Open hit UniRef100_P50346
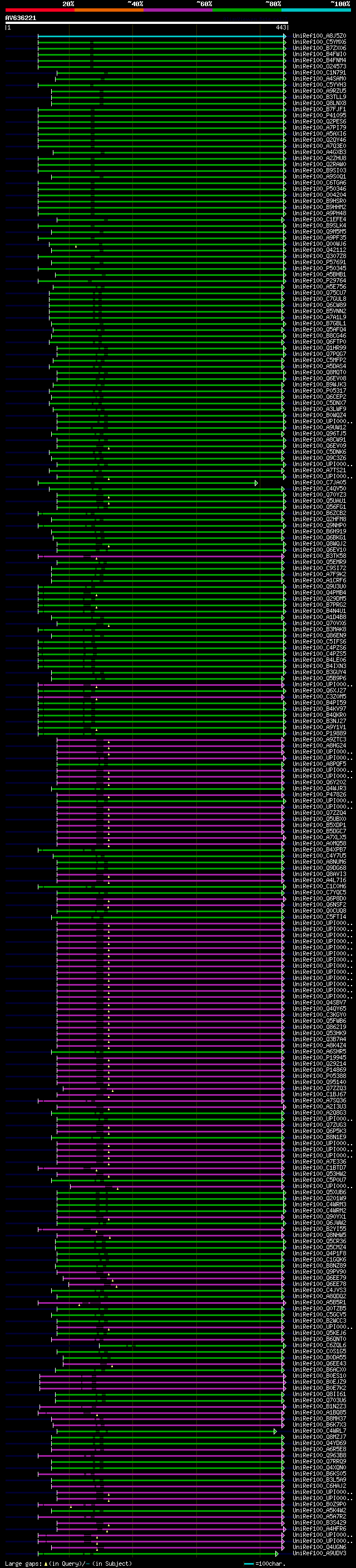The image size is (356, 1568). click(319, 189)
